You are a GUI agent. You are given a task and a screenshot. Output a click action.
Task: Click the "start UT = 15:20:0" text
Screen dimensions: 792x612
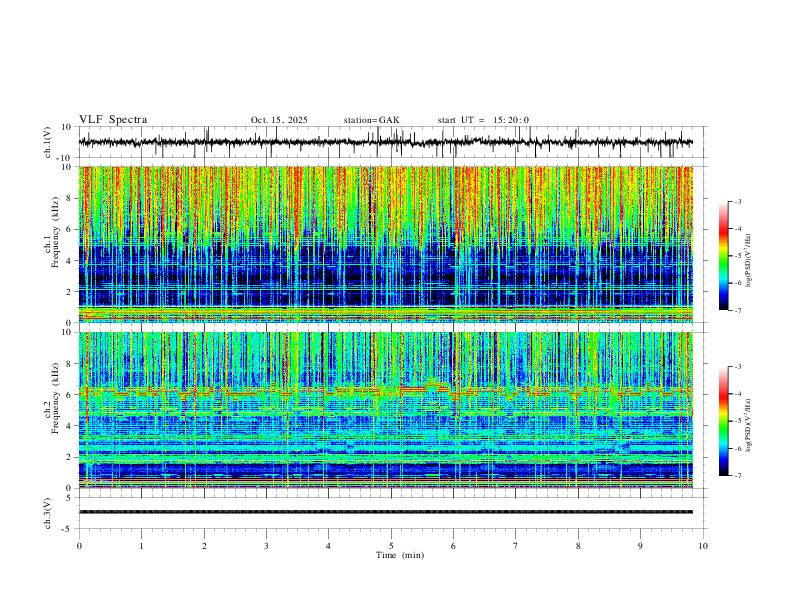pyautogui.click(x=483, y=120)
